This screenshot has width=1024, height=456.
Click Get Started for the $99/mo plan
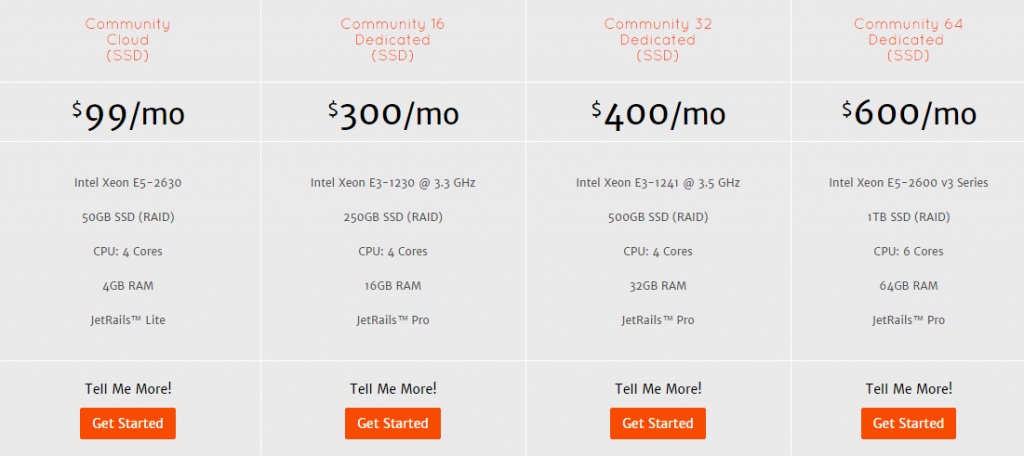[127, 423]
